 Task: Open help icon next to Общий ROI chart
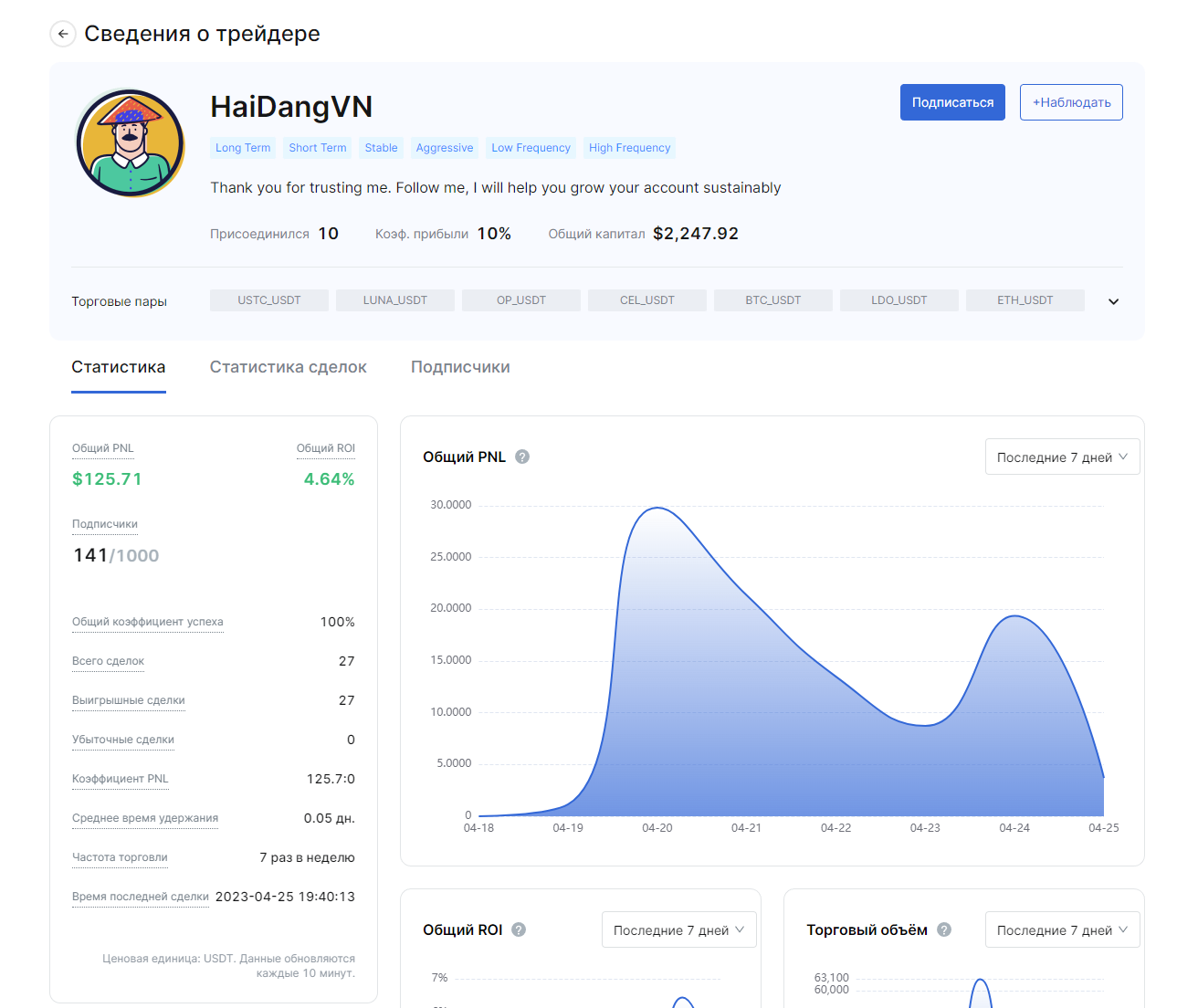pos(519,929)
